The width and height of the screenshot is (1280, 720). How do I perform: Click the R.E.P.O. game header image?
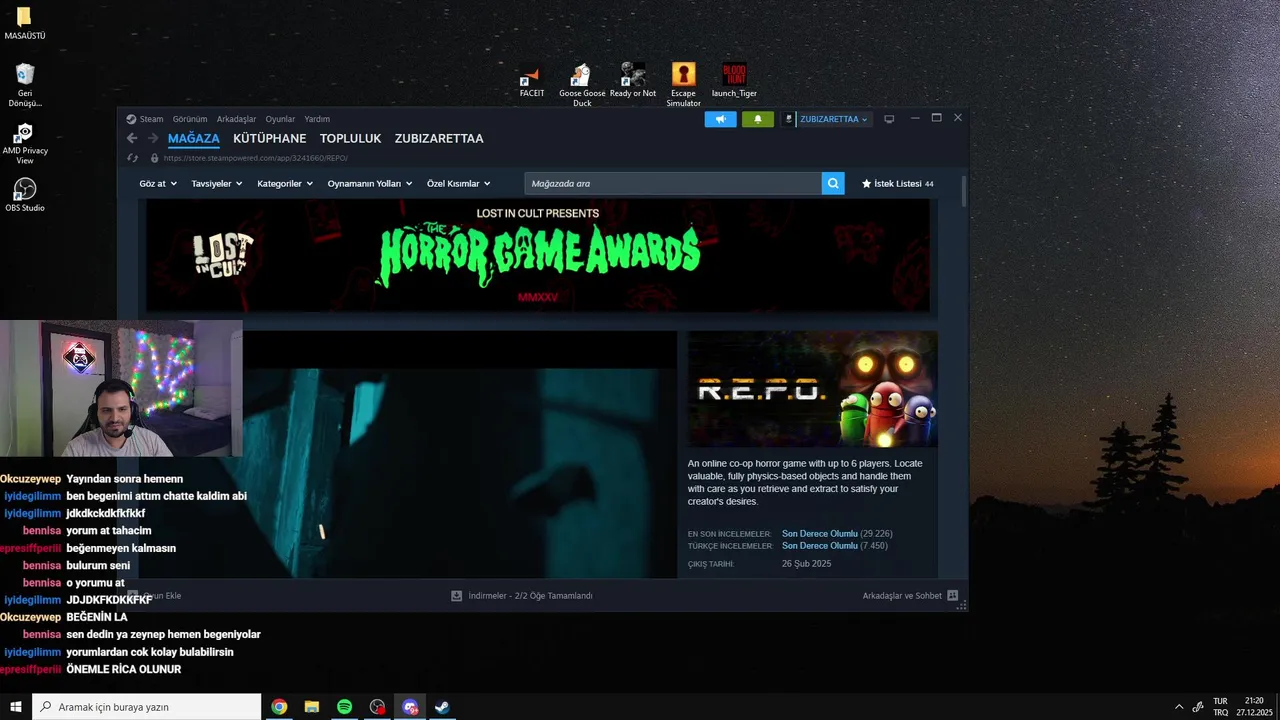pyautogui.click(x=813, y=389)
